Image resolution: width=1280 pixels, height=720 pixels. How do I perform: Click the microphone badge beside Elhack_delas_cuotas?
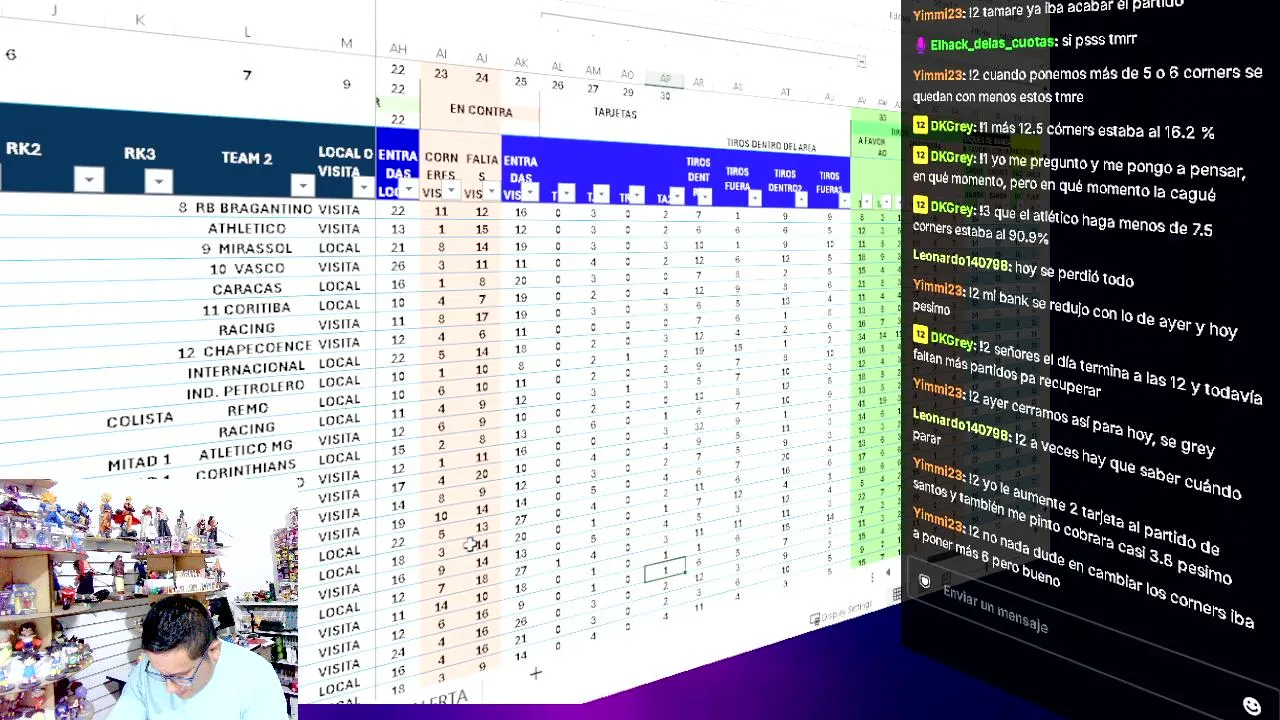(x=921, y=45)
